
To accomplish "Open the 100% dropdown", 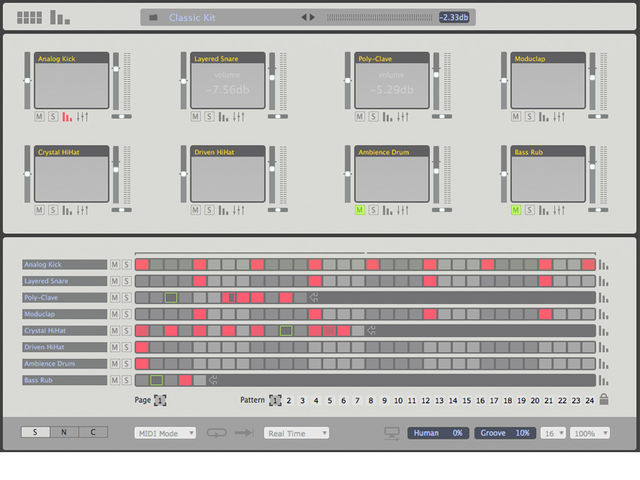I will (590, 433).
